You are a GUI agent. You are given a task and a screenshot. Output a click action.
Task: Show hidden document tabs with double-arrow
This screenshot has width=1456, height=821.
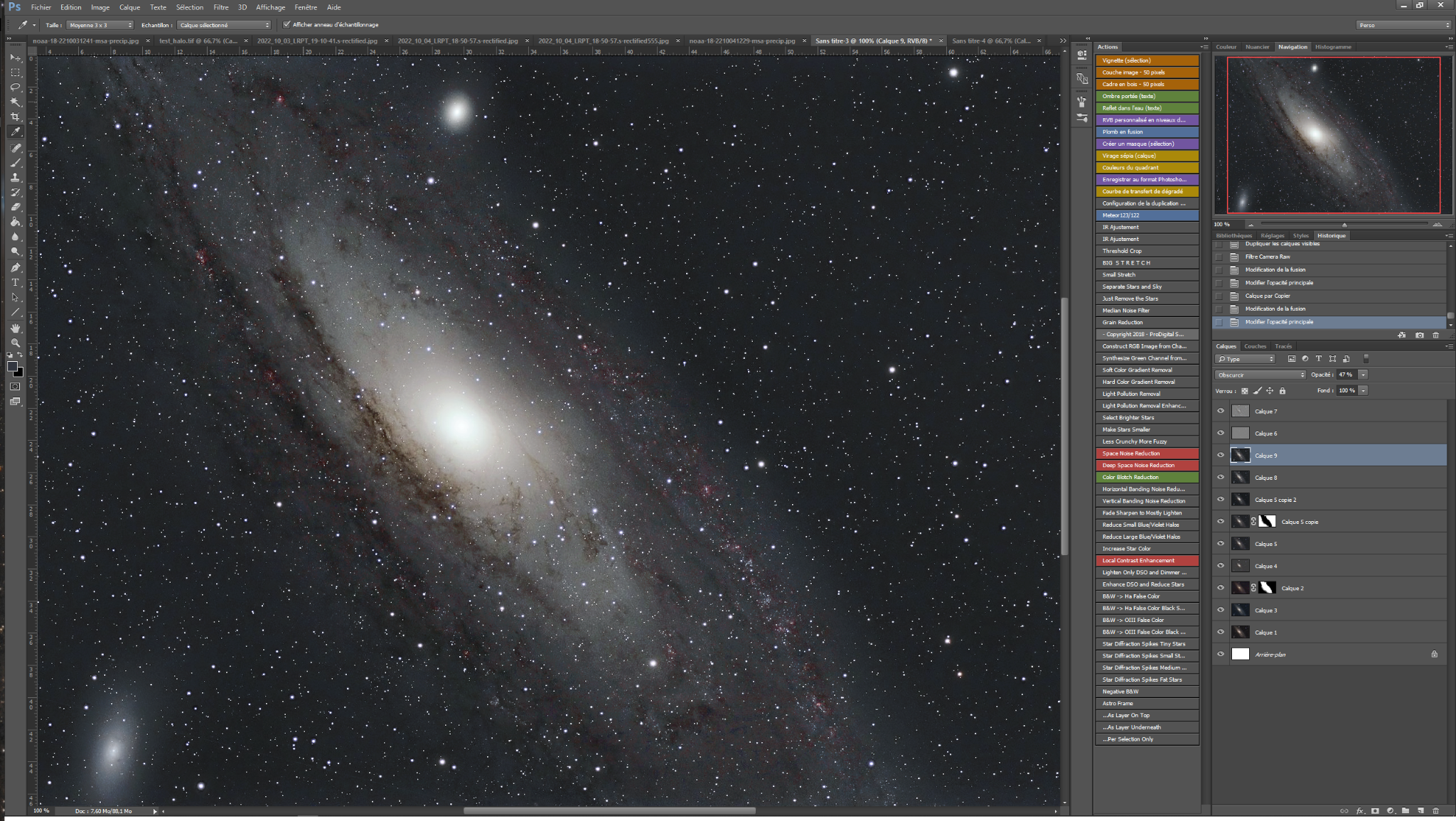coord(1063,41)
